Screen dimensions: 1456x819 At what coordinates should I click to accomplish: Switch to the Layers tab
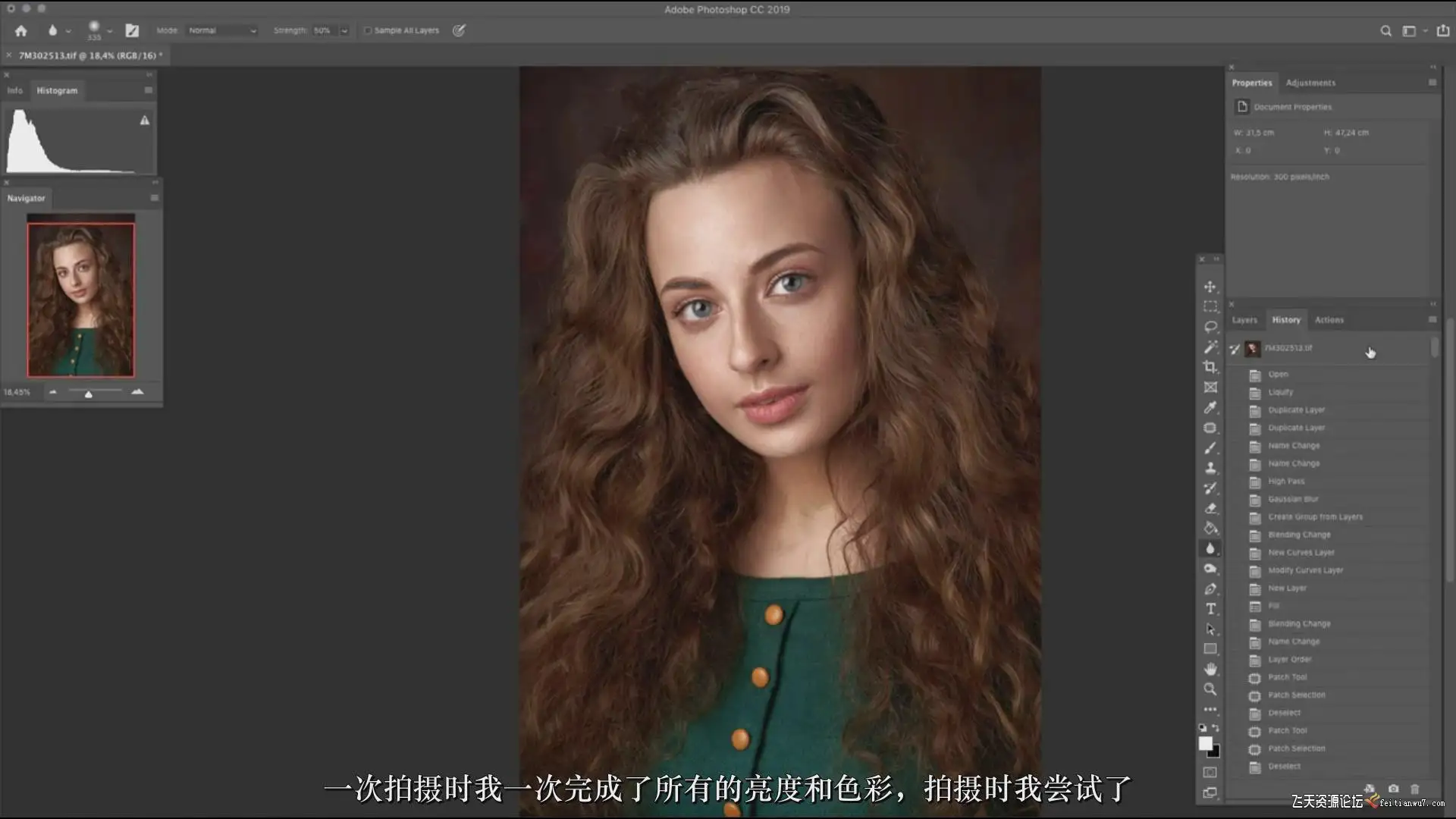[x=1244, y=320]
